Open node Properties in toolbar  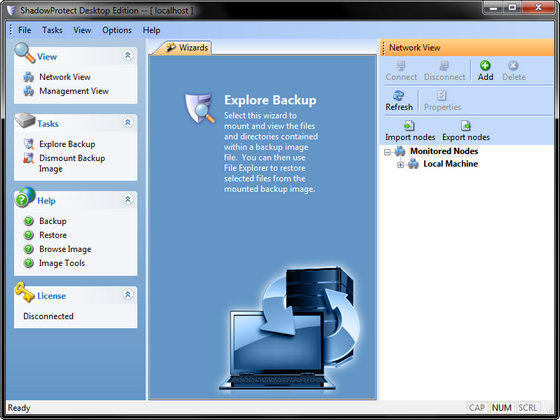click(x=442, y=101)
